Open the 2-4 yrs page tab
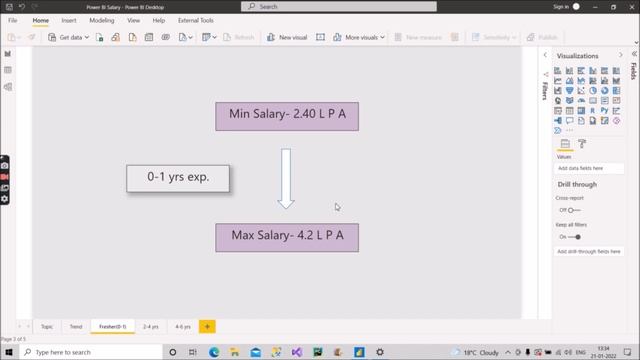This screenshot has height=360, width=640. (x=151, y=327)
